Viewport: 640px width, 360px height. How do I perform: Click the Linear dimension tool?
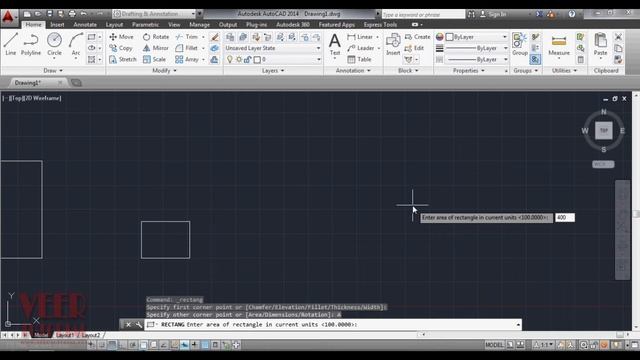click(360, 37)
